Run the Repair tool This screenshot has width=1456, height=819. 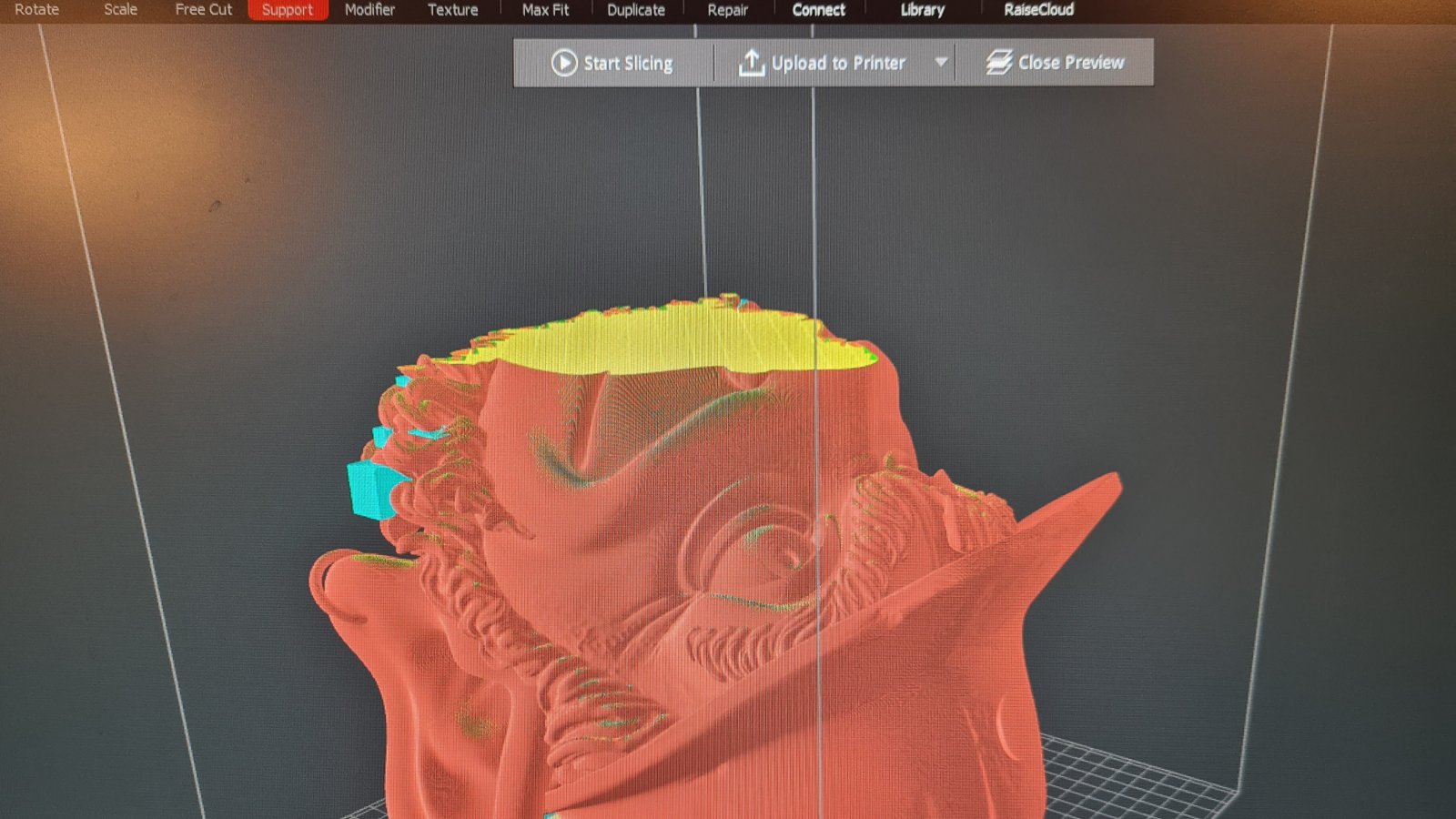tap(727, 10)
